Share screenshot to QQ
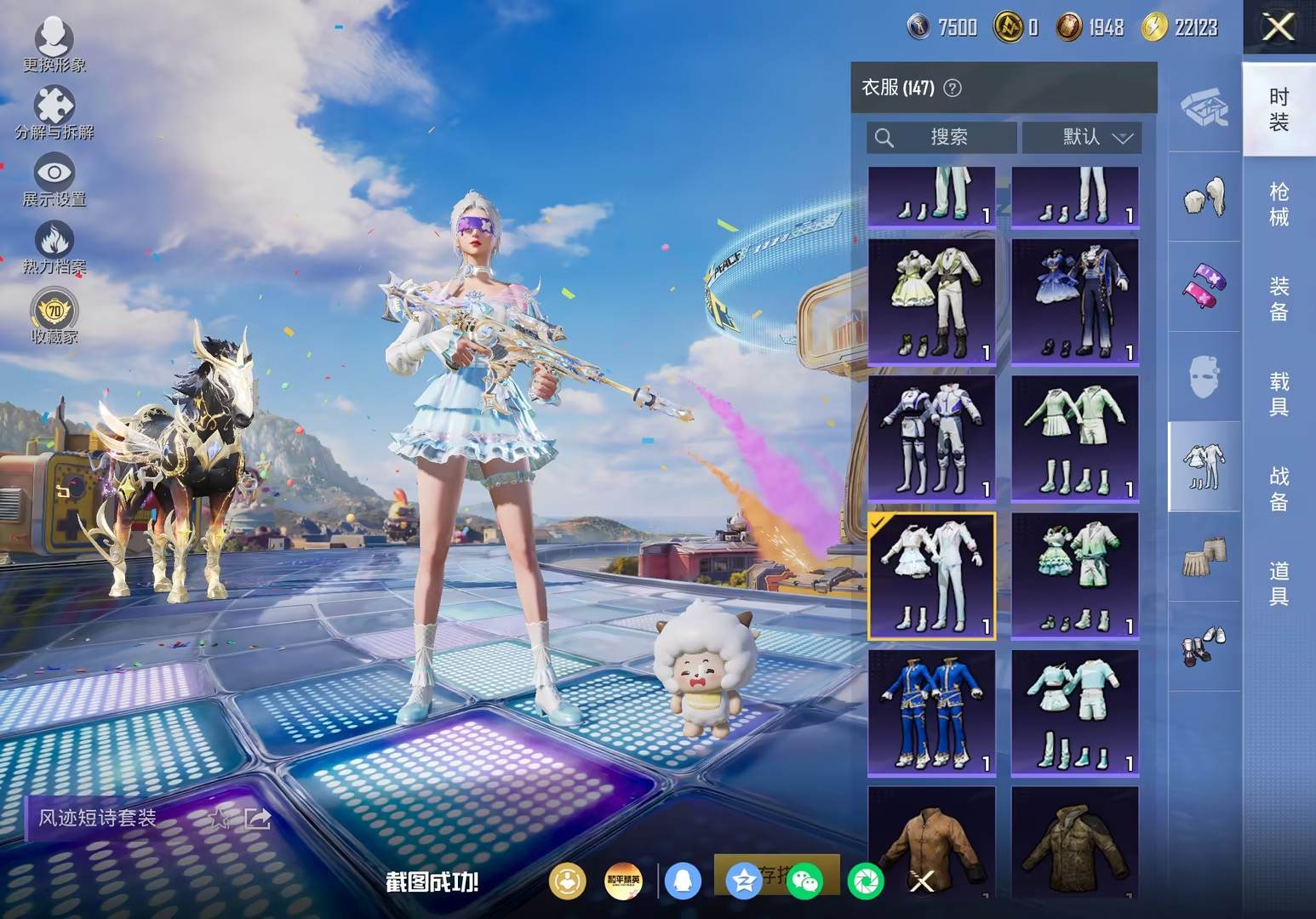The image size is (1316, 919). point(683,881)
